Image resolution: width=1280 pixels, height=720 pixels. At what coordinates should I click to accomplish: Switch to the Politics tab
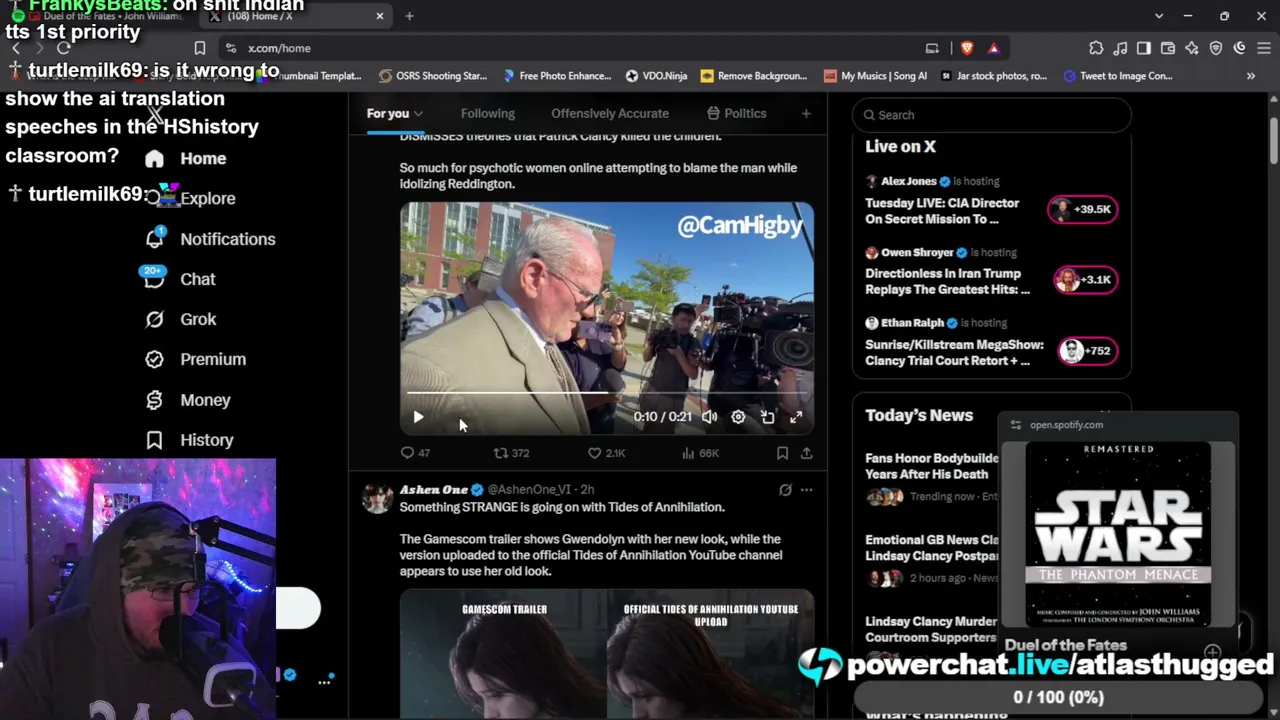(x=737, y=114)
